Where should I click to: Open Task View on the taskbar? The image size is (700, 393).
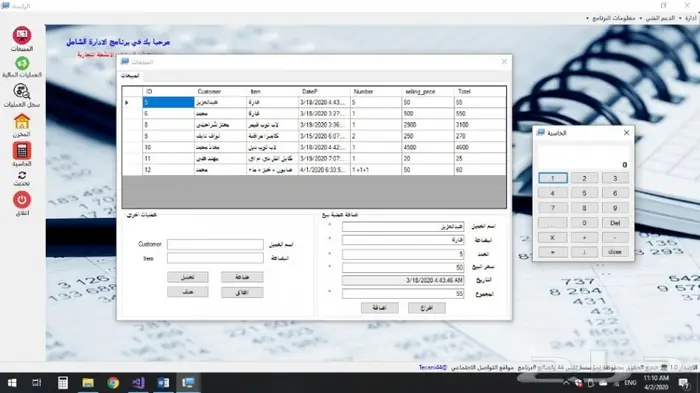coord(37,383)
